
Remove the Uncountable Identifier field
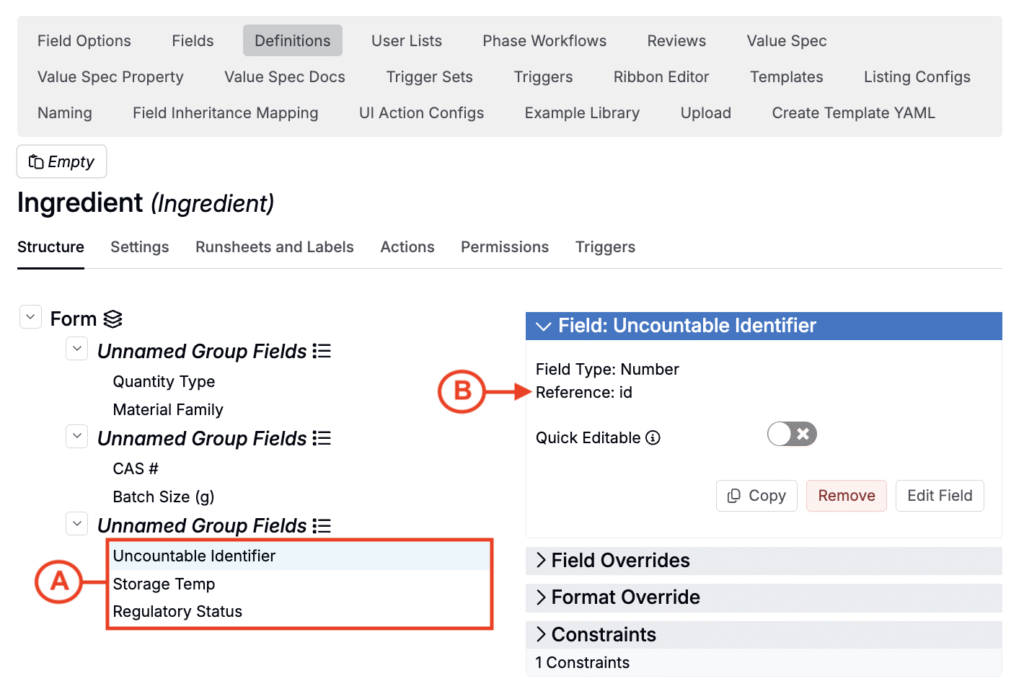coord(846,496)
